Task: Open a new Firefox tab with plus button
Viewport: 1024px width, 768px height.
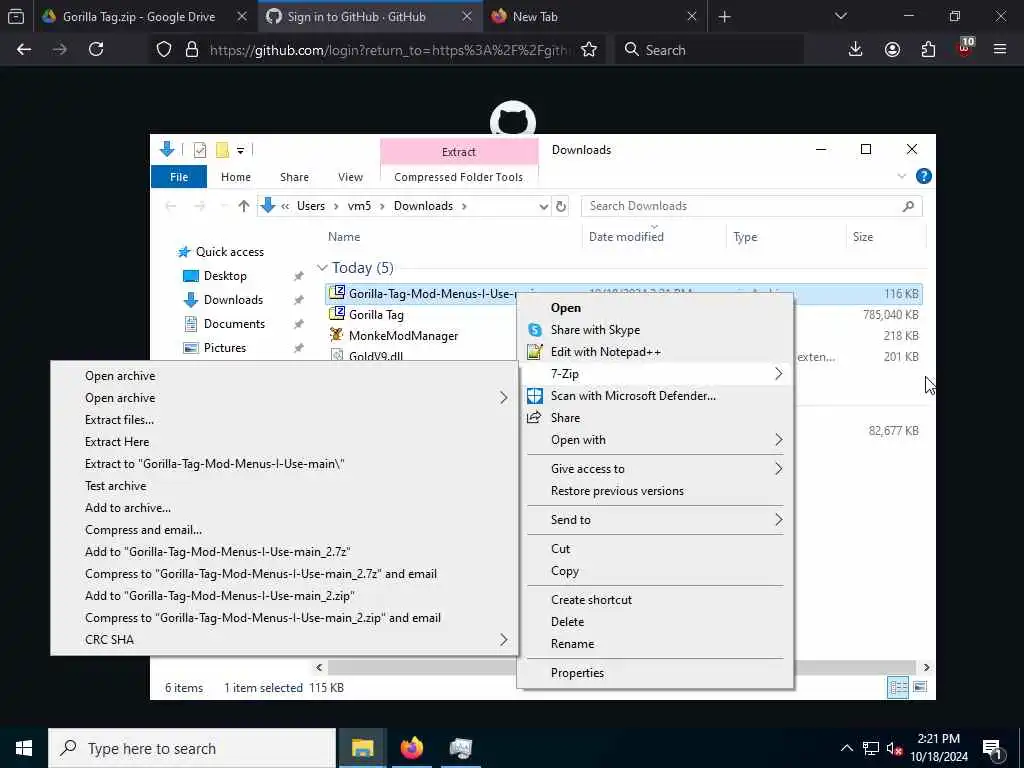Action: click(x=724, y=17)
